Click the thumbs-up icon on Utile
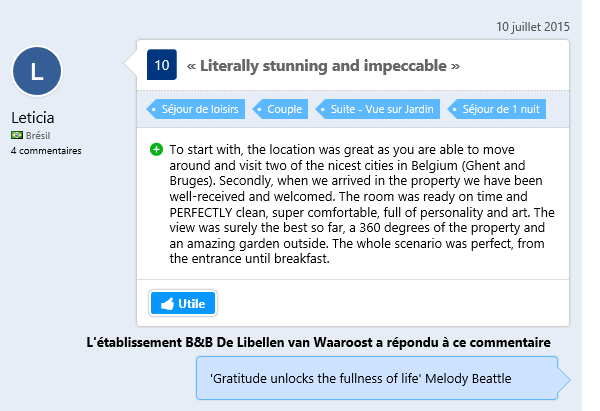The width and height of the screenshot is (600, 411). (167, 304)
